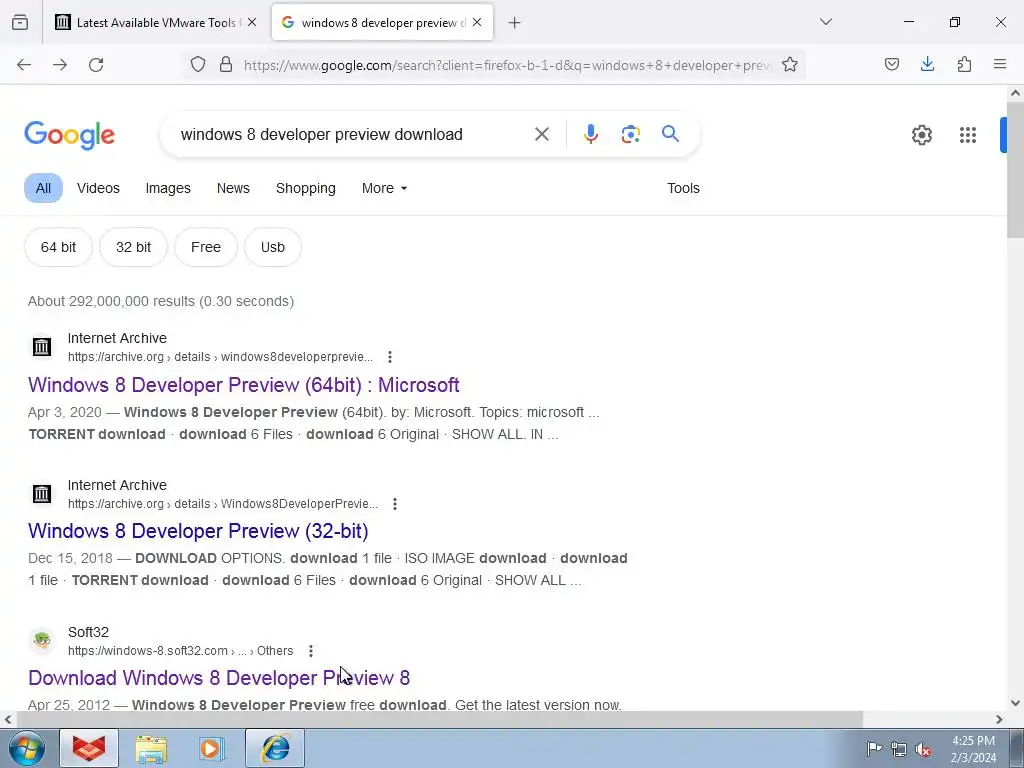Select the All results tab
The image size is (1024, 768).
[43, 188]
